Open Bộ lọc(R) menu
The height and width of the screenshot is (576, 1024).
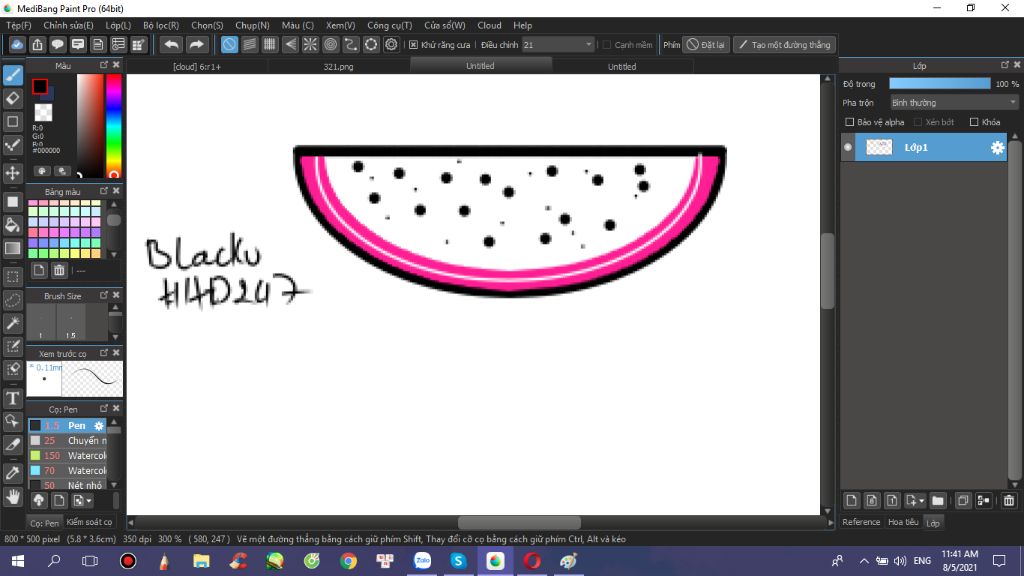[x=161, y=25]
